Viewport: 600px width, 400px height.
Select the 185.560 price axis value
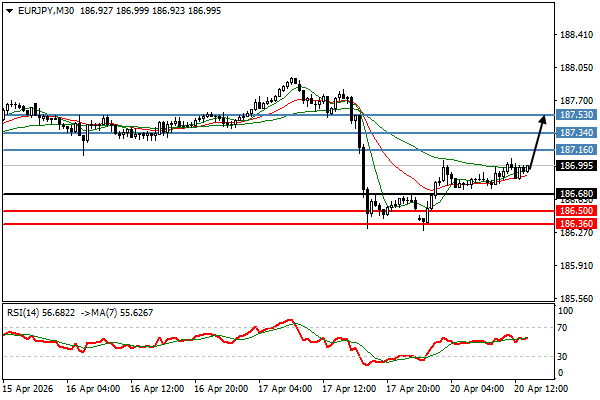(574, 298)
